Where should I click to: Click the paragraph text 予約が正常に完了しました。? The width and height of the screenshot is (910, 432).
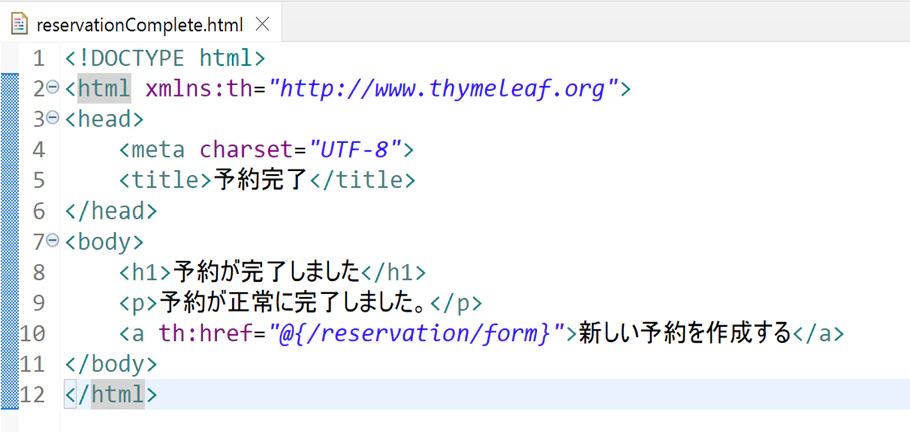click(294, 303)
